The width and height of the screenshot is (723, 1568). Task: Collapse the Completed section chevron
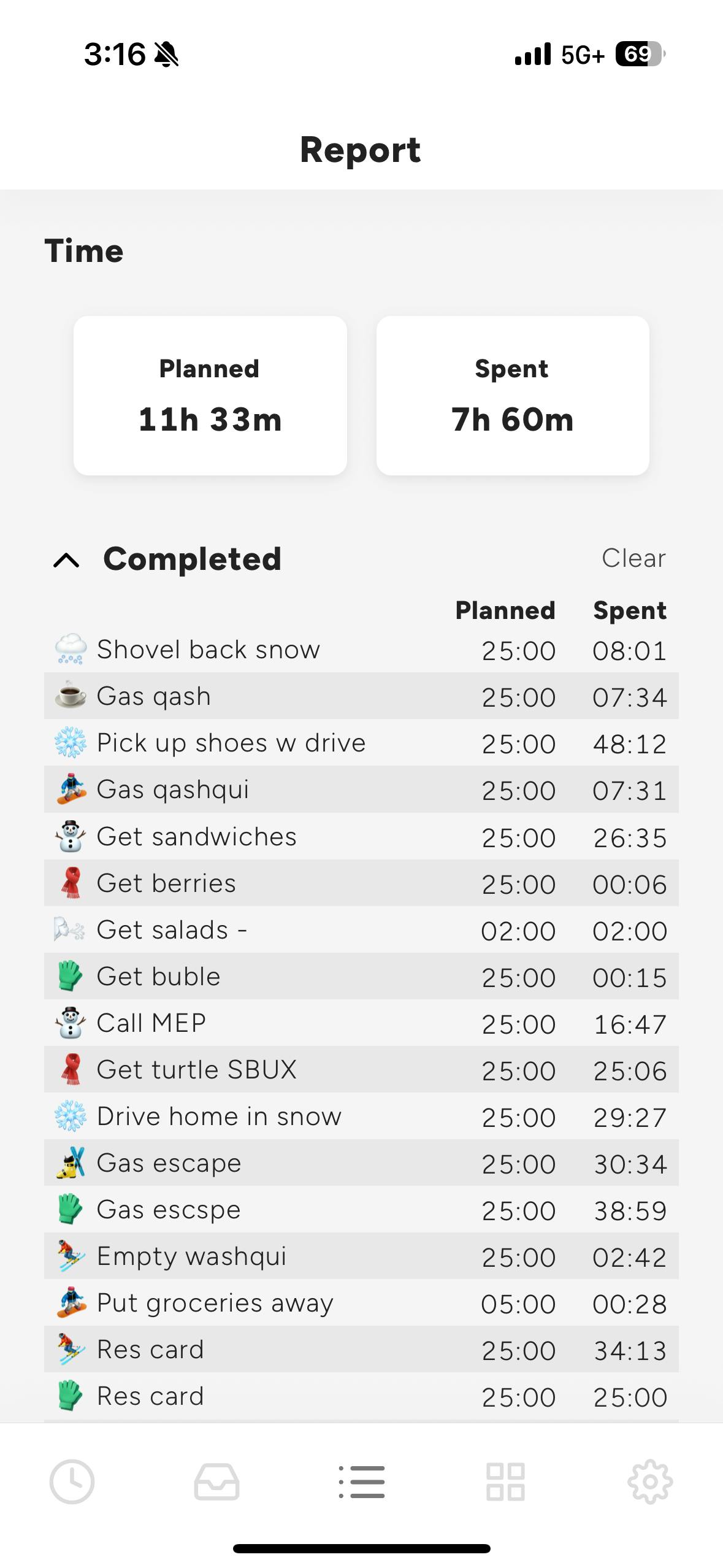(66, 559)
